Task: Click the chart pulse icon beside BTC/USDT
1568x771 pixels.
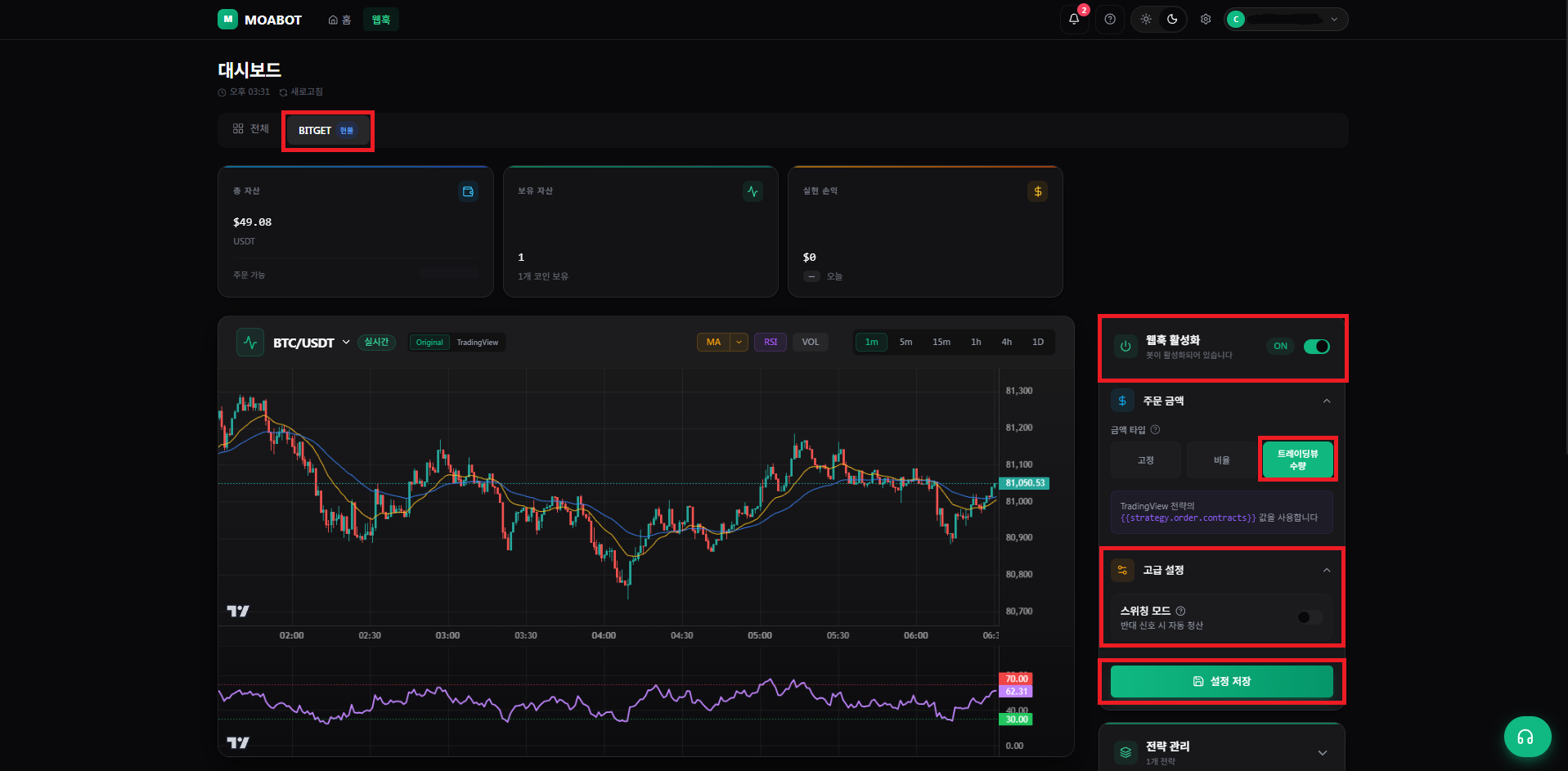Action: tap(250, 343)
